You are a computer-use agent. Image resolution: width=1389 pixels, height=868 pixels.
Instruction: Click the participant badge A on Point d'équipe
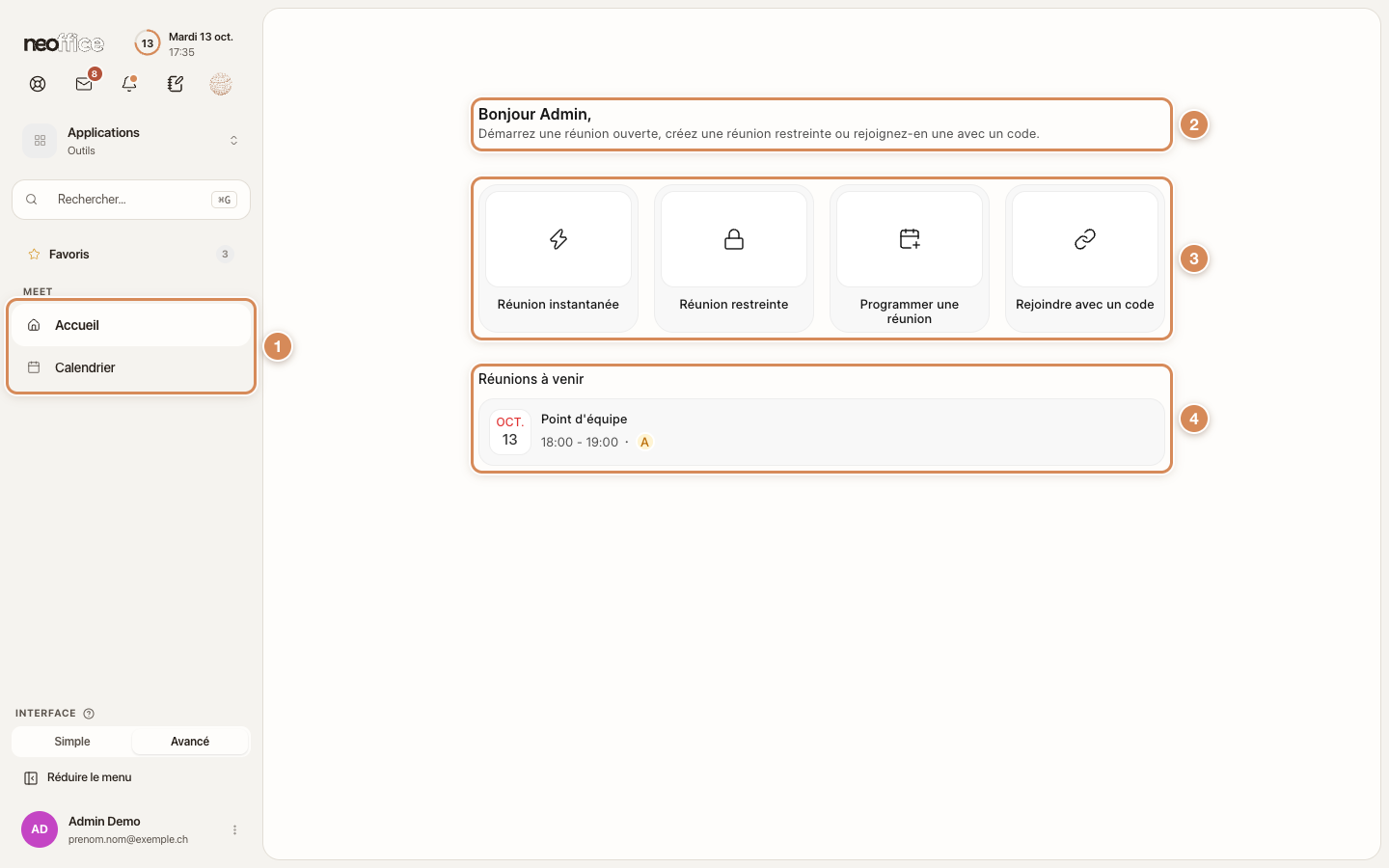(645, 442)
